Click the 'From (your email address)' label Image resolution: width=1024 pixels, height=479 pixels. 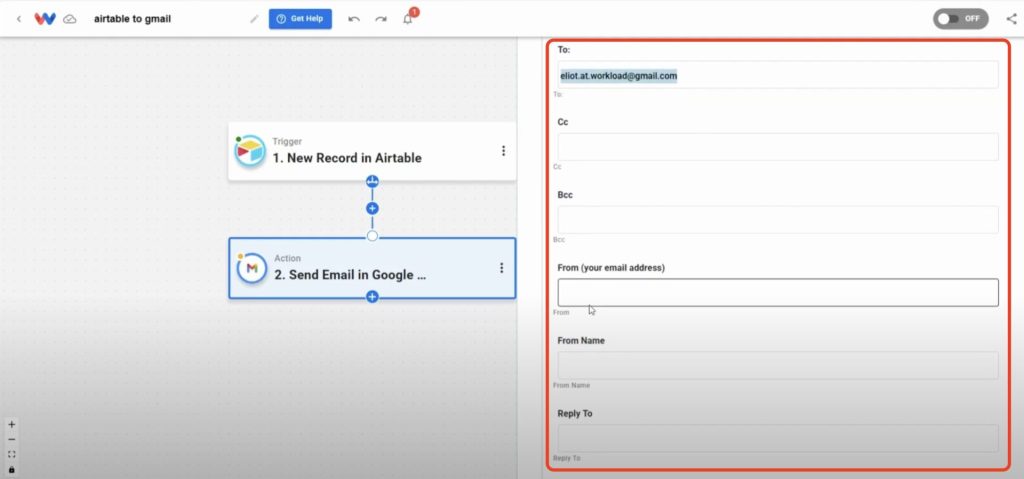pos(611,268)
